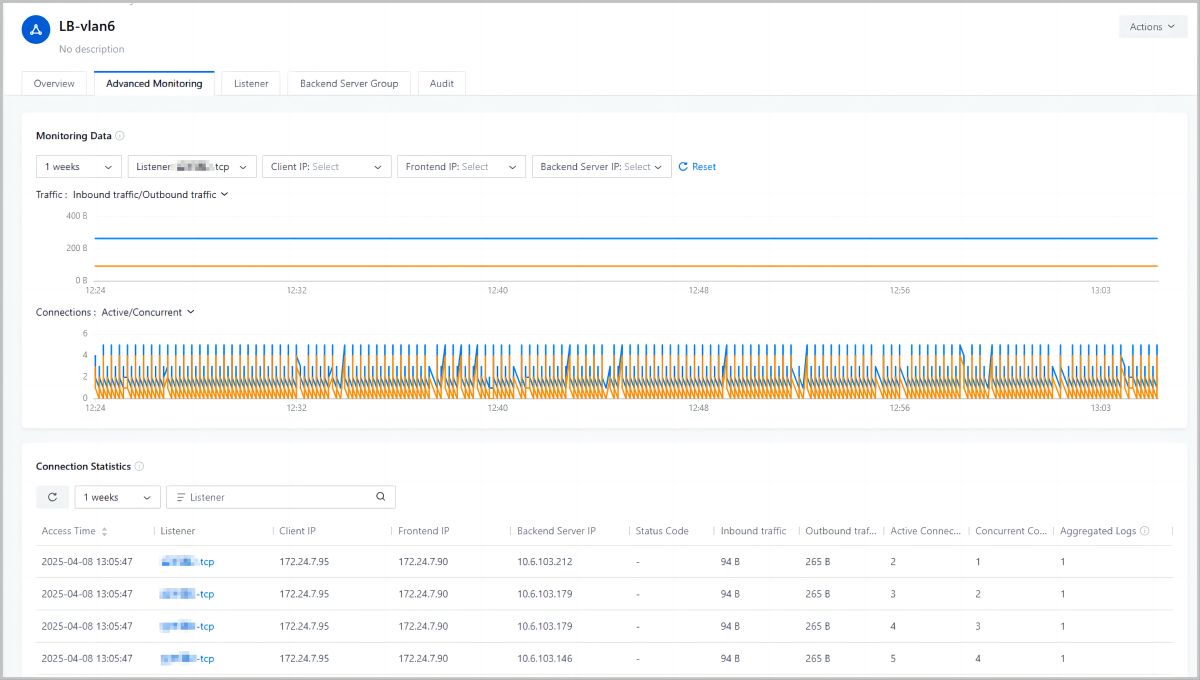The width and height of the screenshot is (1200, 680).
Task: Expand the Frontend IP filter dropdown
Action: [461, 167]
